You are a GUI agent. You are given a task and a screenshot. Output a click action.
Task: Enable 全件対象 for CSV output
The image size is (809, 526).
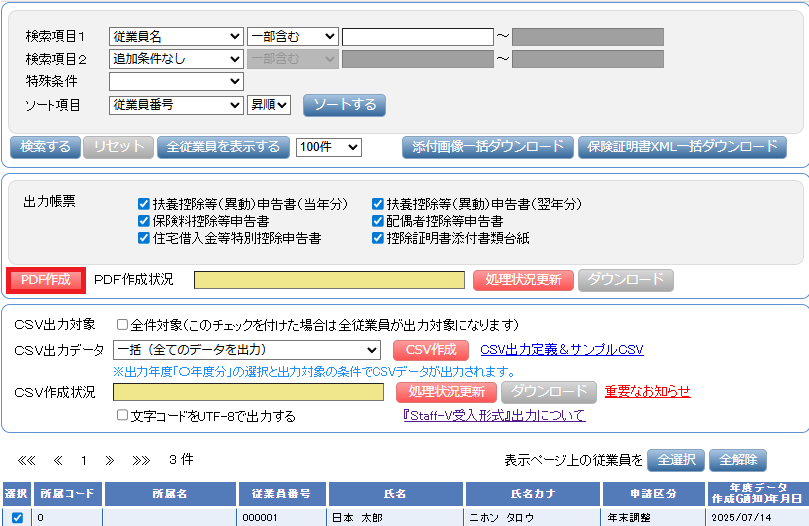[x=122, y=325]
